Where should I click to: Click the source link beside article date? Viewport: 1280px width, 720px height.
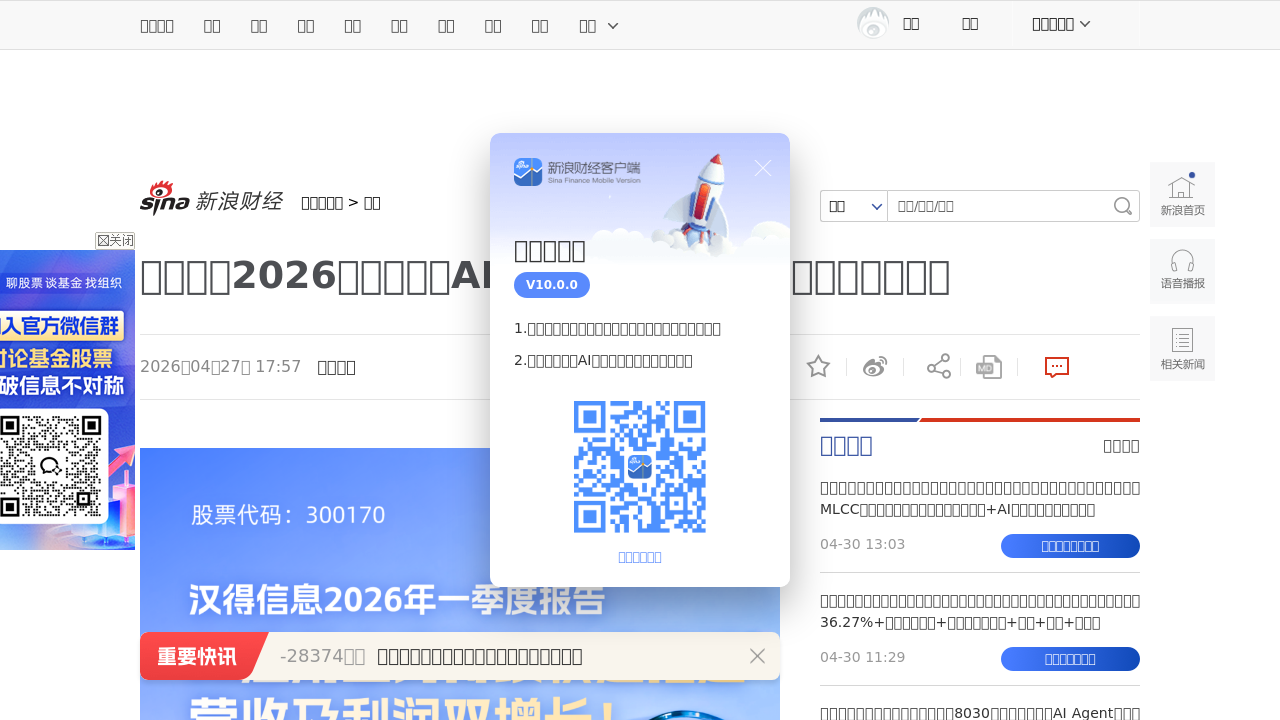tap(336, 367)
